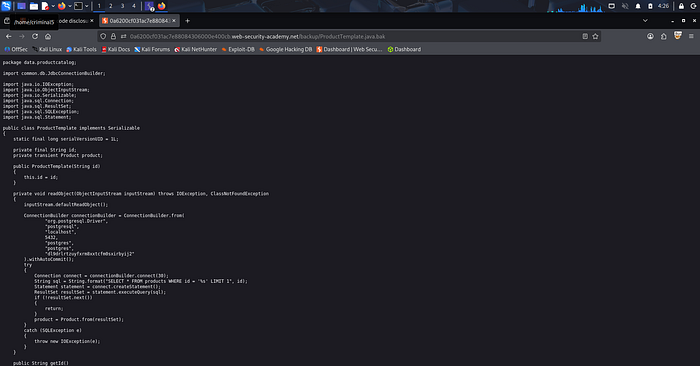Click the database password string line
This screenshot has height=366, width=700.
tap(90, 254)
